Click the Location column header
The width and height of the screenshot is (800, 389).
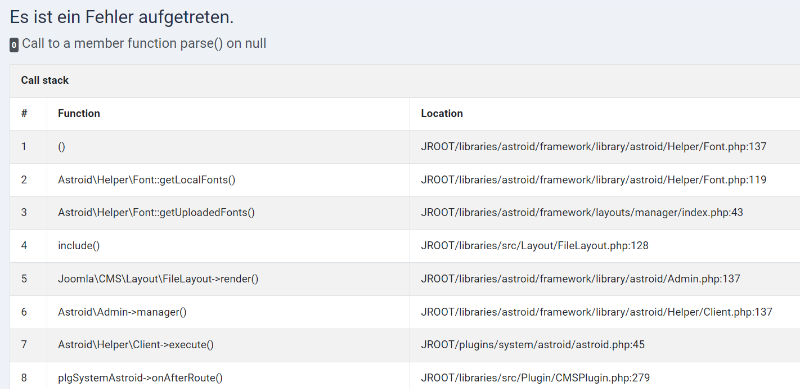point(442,113)
